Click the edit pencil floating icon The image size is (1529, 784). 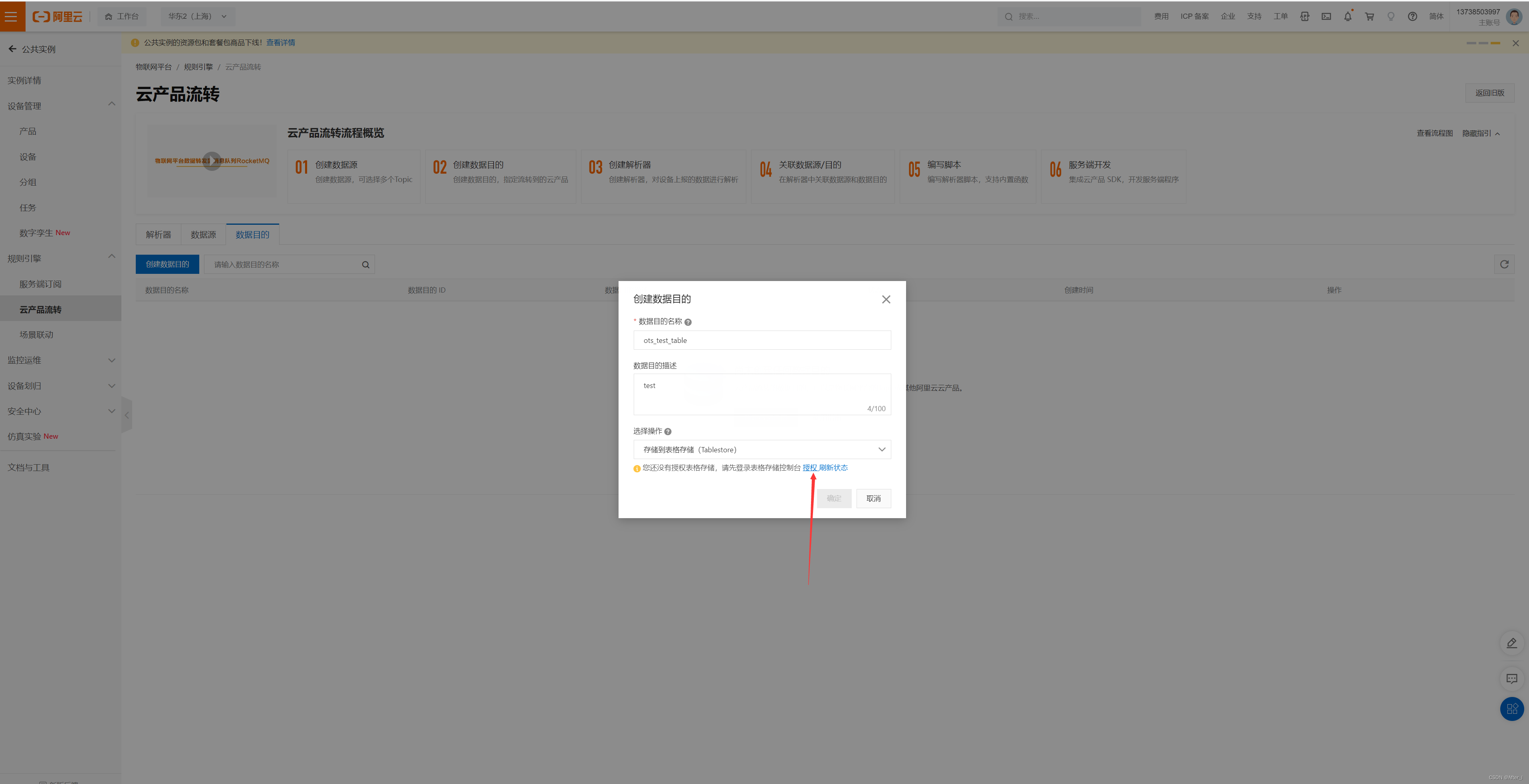[1511, 643]
